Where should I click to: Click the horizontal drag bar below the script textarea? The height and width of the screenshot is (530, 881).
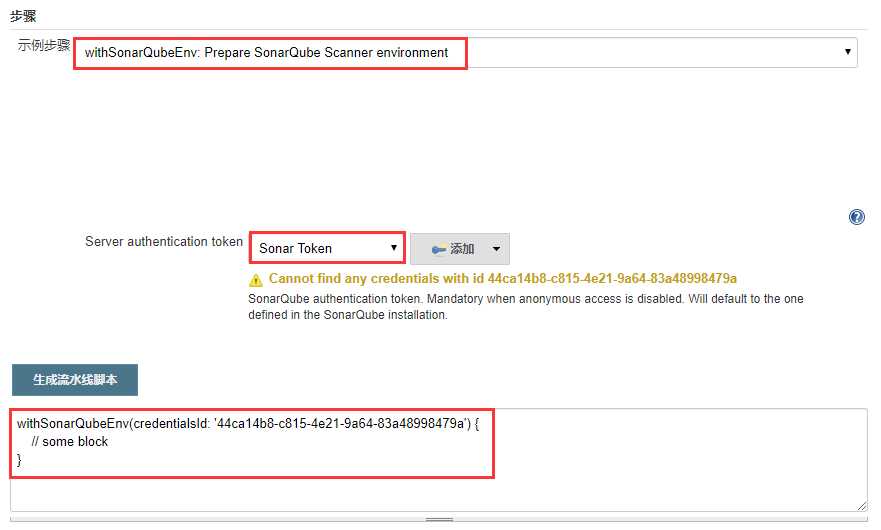pyautogui.click(x=439, y=519)
